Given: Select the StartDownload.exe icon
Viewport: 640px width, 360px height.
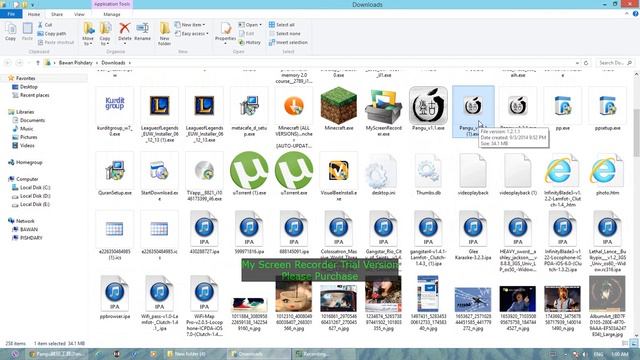Looking at the screenshot, I should pos(159,171).
